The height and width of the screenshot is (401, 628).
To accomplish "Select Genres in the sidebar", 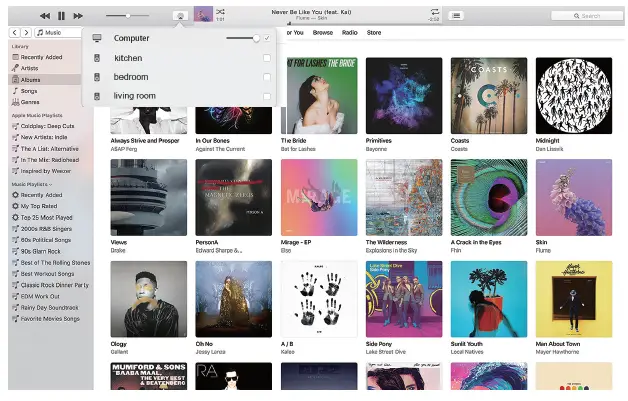I will coord(30,102).
